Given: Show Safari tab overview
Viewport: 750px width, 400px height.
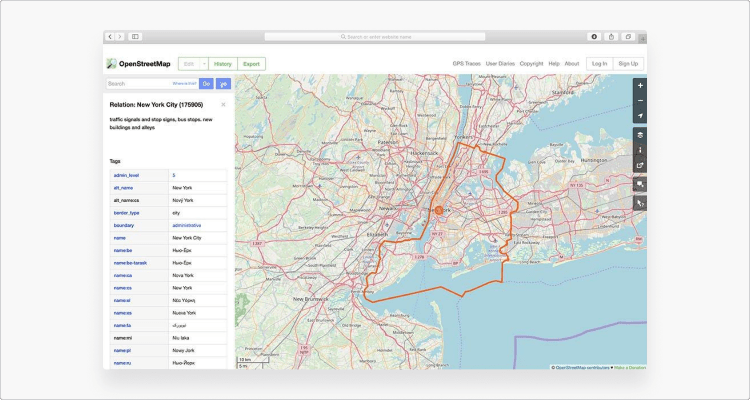Looking at the screenshot, I should (x=629, y=36).
